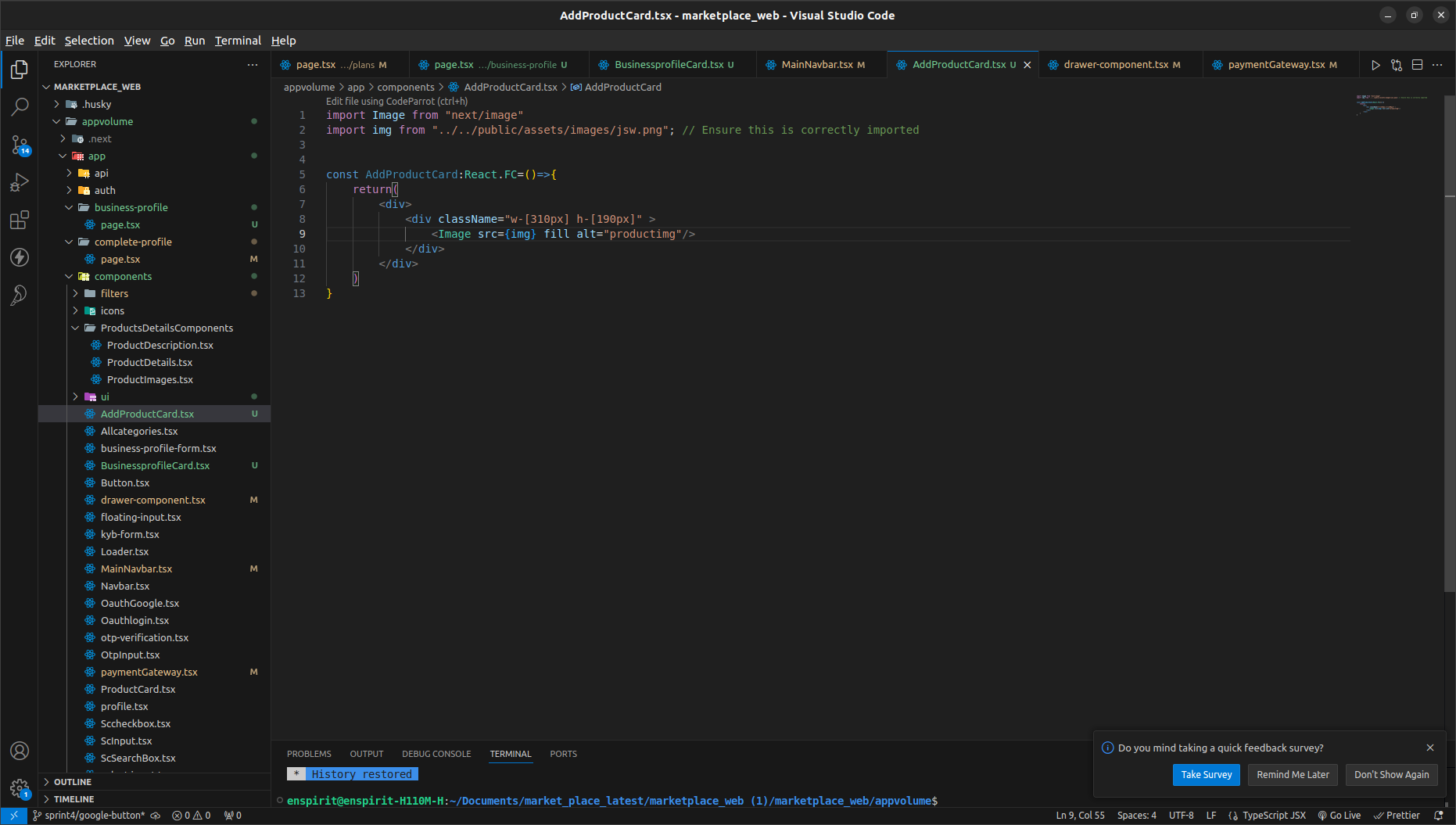The height and width of the screenshot is (825, 1456).
Task: Toggle Go Live server in status bar
Action: pyautogui.click(x=1339, y=815)
